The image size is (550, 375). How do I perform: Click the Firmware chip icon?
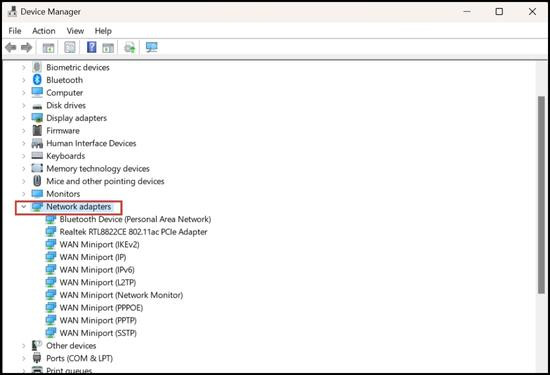coord(37,130)
